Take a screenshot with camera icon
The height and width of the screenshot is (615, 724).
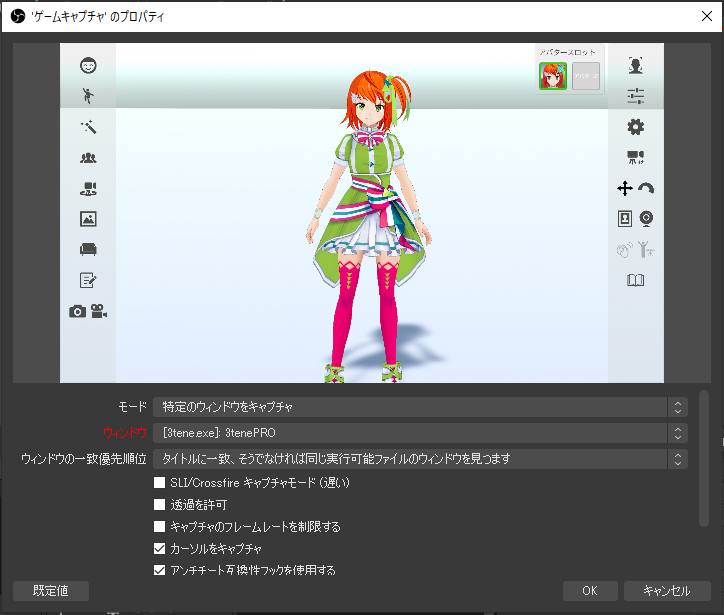(x=78, y=312)
